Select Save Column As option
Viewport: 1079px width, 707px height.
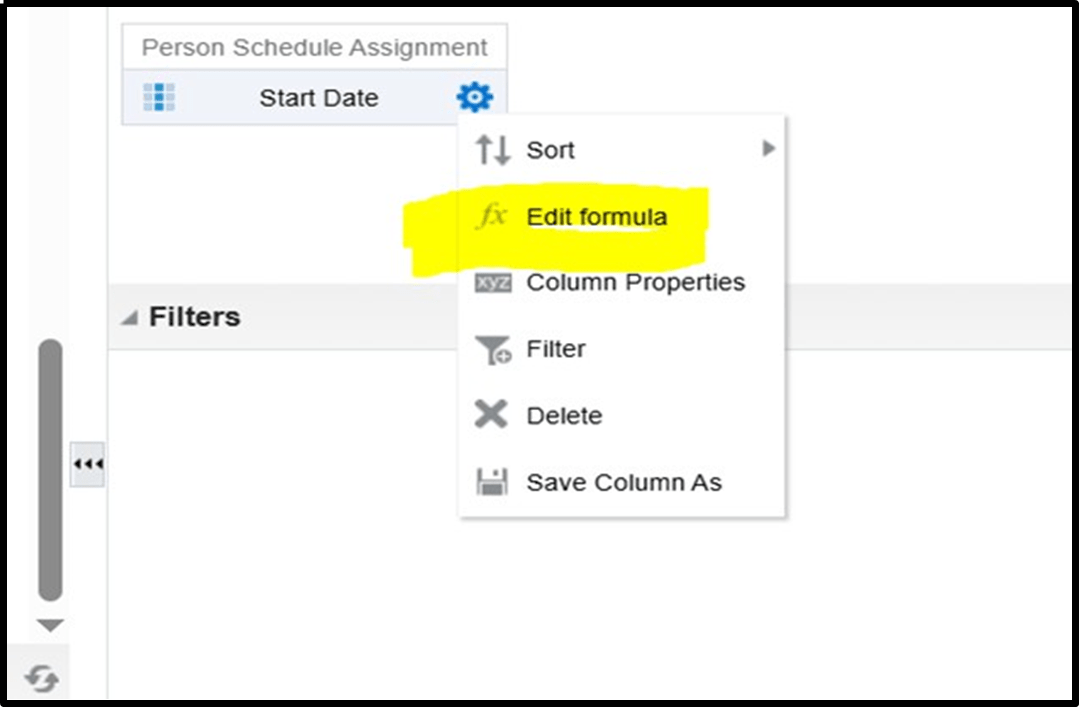pyautogui.click(x=624, y=483)
